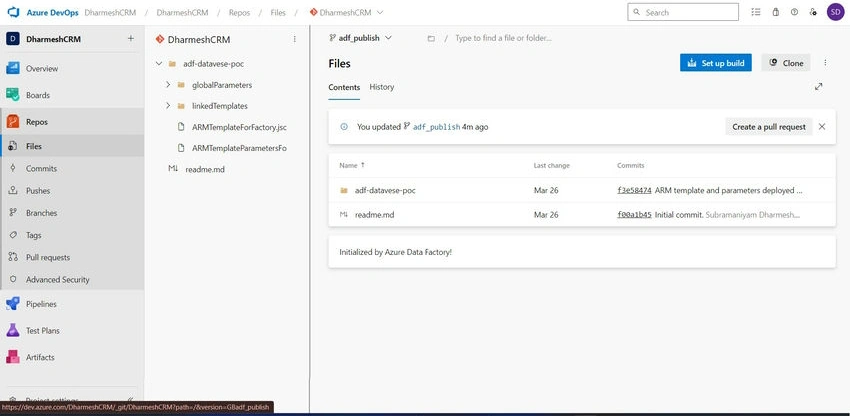Select ARMTemplateParametersFo file in tree
This screenshot has height=416, width=850.
[x=239, y=148]
